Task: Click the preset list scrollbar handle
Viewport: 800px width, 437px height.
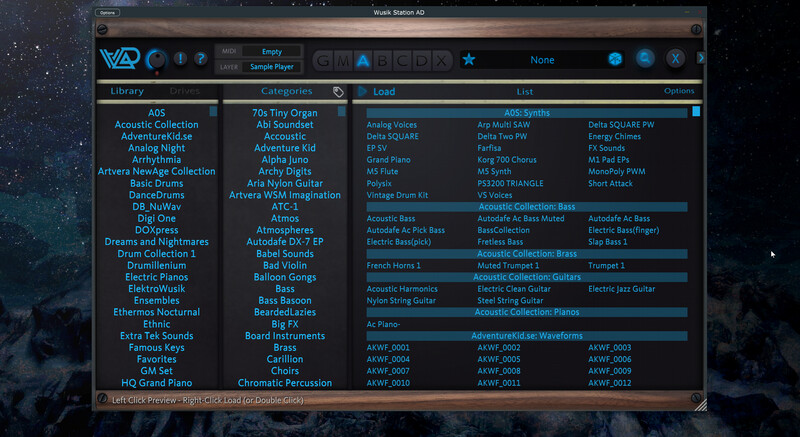Action: [696, 111]
